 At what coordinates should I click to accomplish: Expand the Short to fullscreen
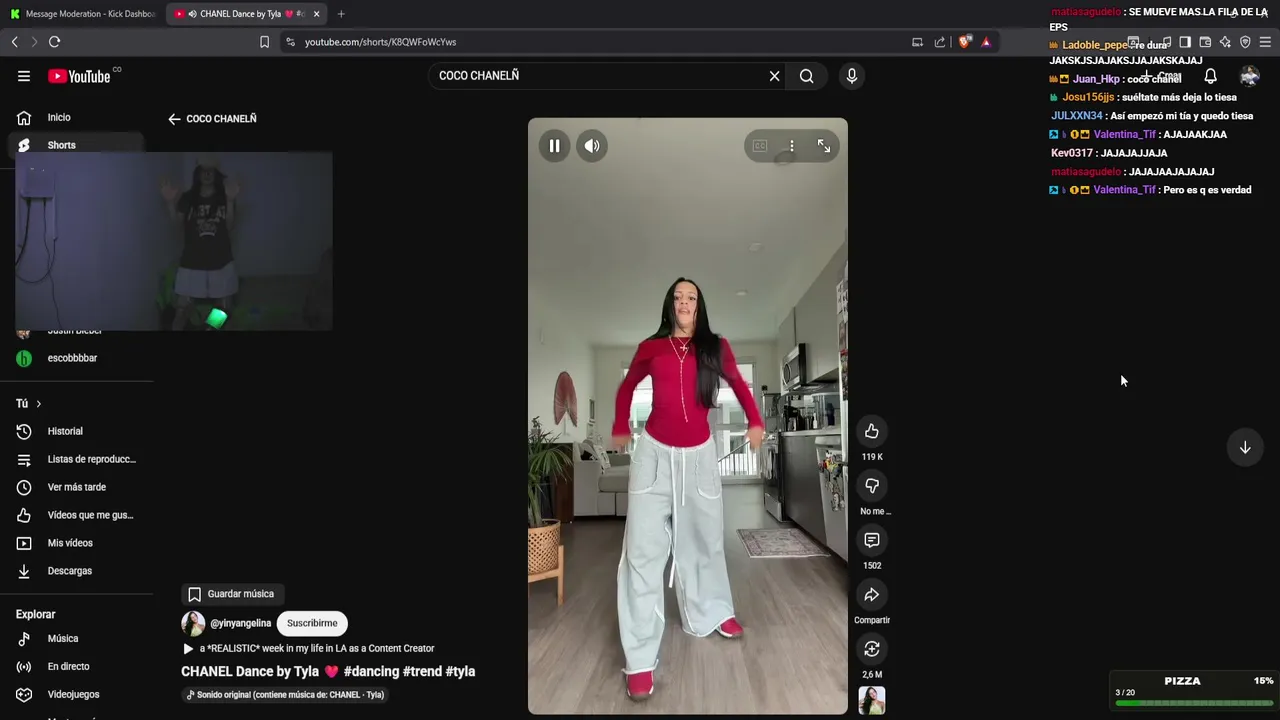(x=824, y=146)
